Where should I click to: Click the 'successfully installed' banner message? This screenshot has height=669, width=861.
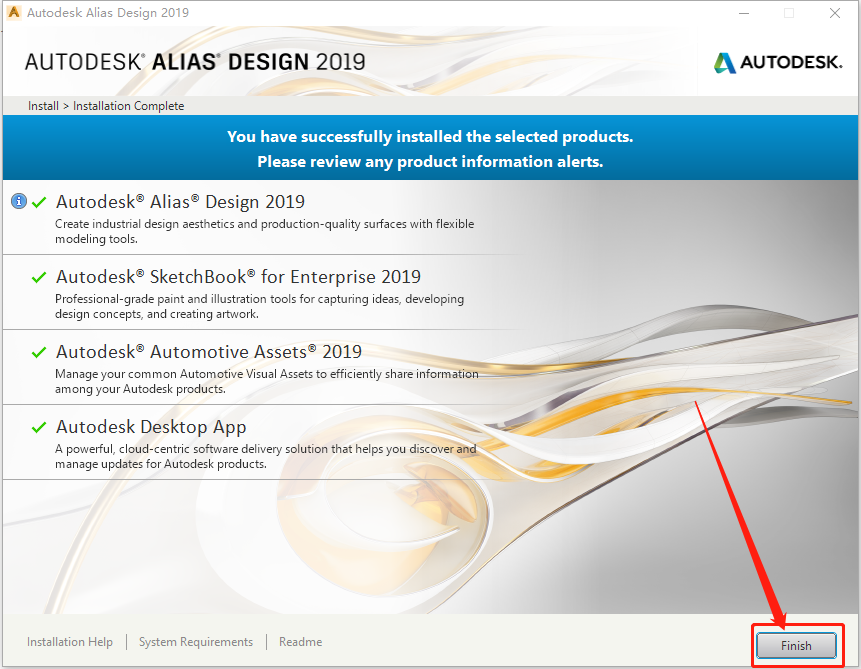(430, 136)
